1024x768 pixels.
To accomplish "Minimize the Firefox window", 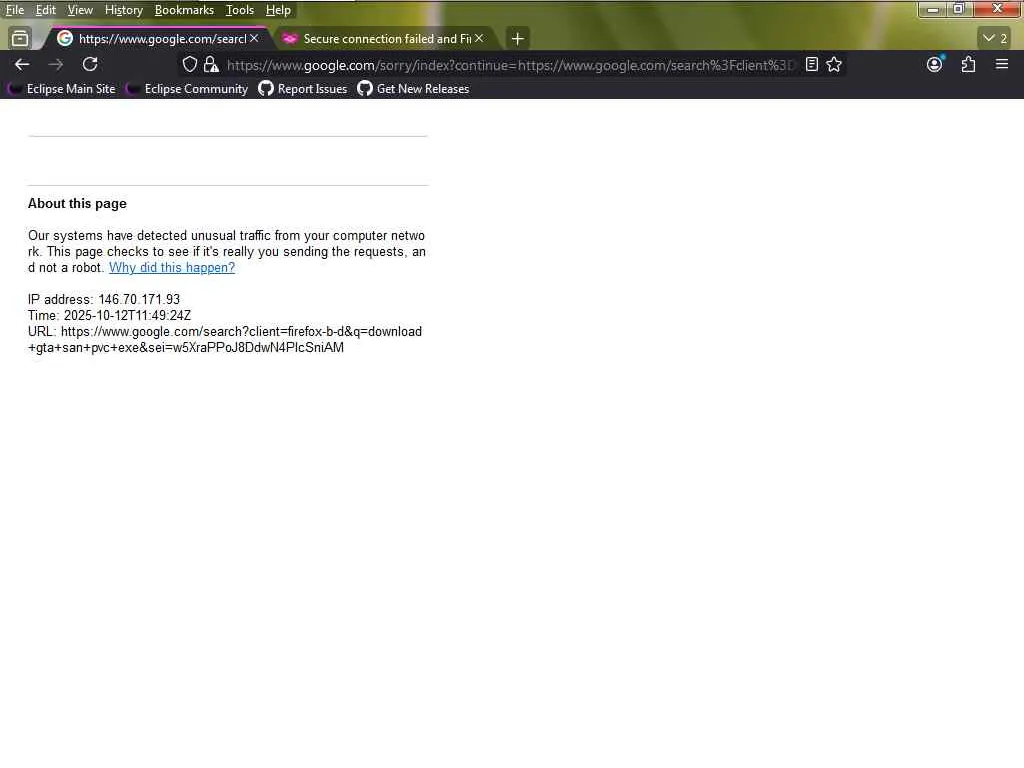I will pos(933,9).
